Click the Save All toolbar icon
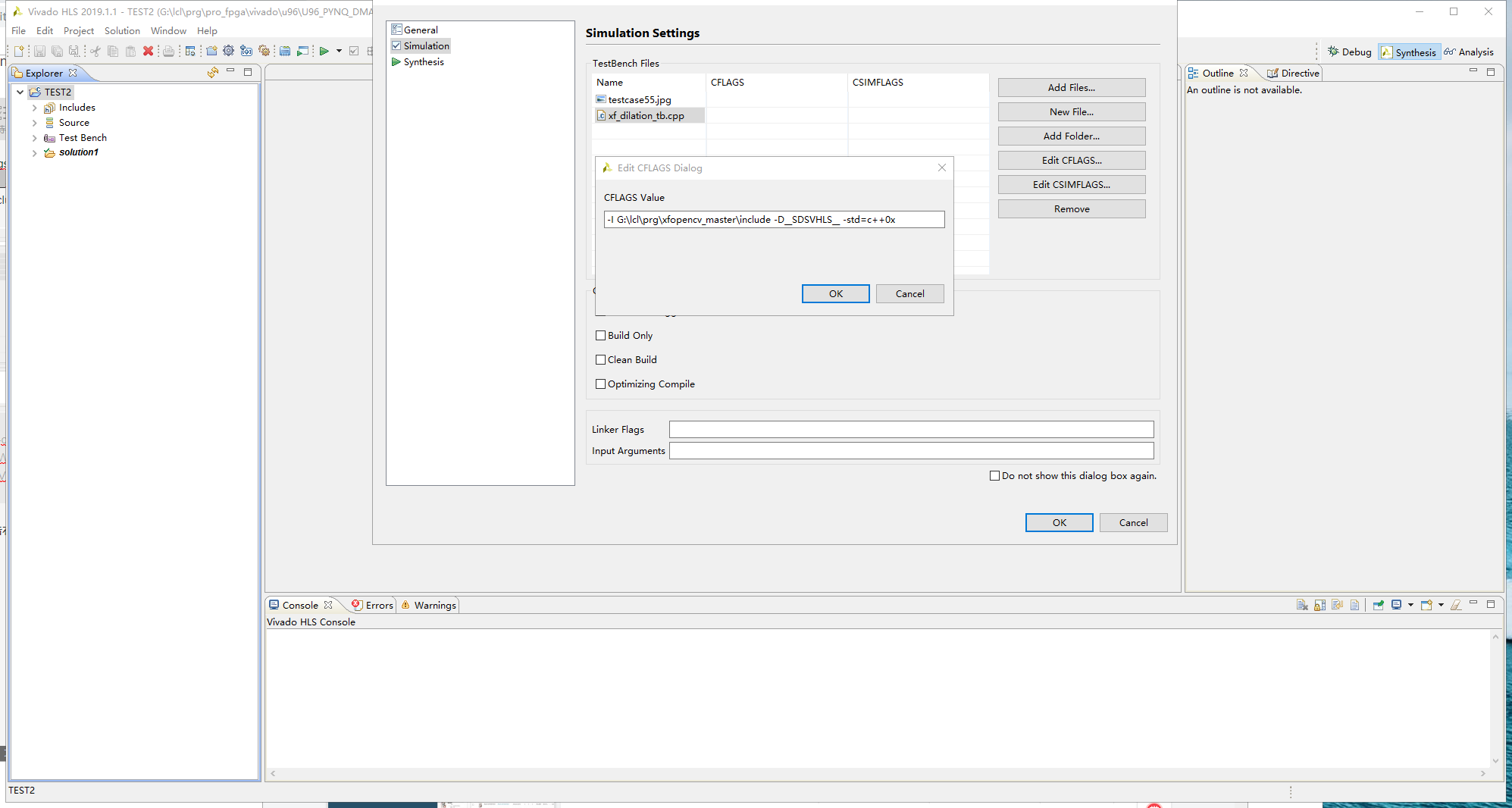1512x808 pixels. (x=57, y=51)
